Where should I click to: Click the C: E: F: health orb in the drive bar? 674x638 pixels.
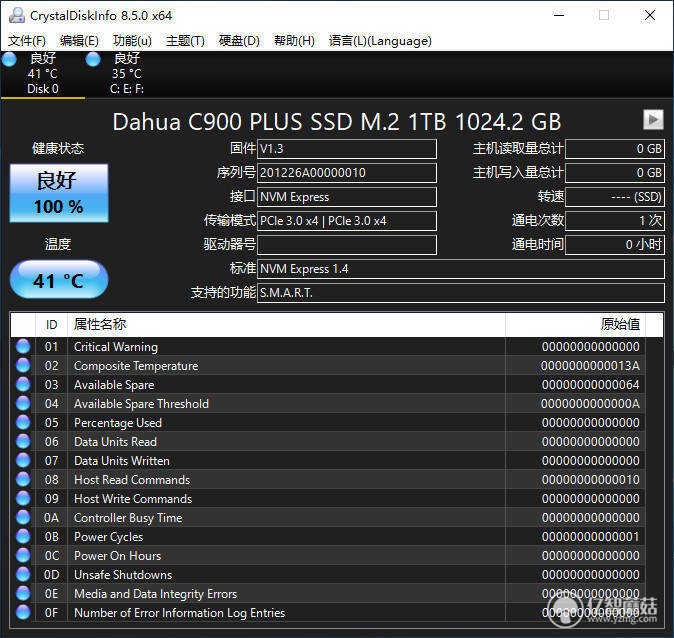[93, 59]
